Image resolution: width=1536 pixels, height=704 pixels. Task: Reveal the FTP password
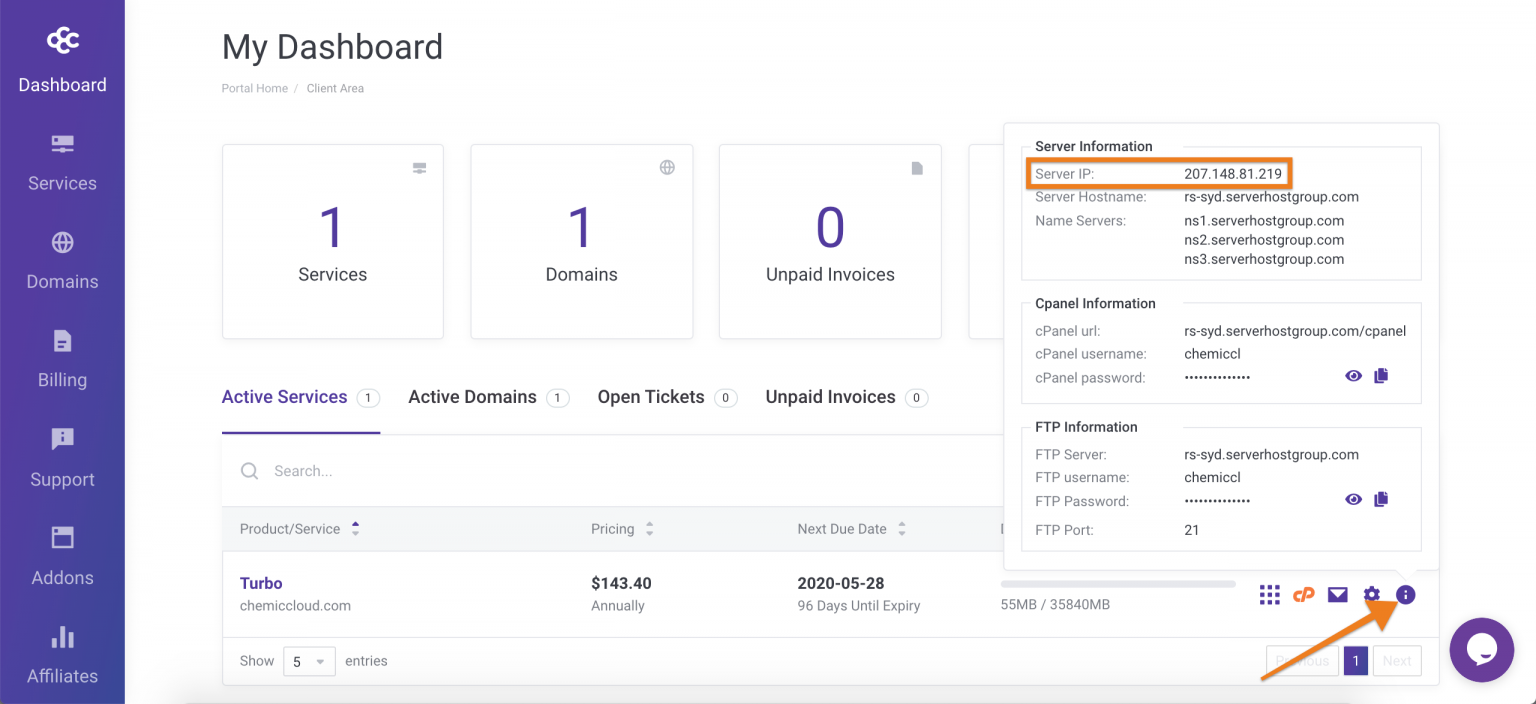click(1353, 499)
